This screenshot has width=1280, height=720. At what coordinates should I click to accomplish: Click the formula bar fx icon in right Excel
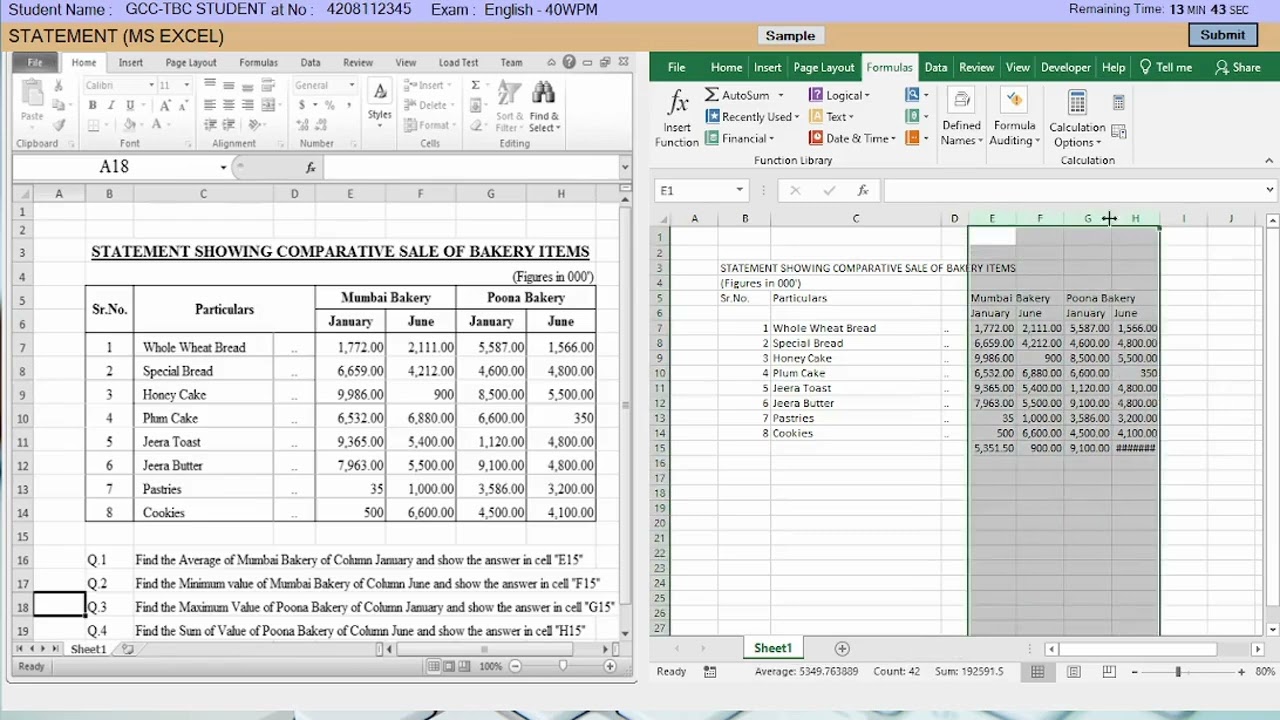863,190
